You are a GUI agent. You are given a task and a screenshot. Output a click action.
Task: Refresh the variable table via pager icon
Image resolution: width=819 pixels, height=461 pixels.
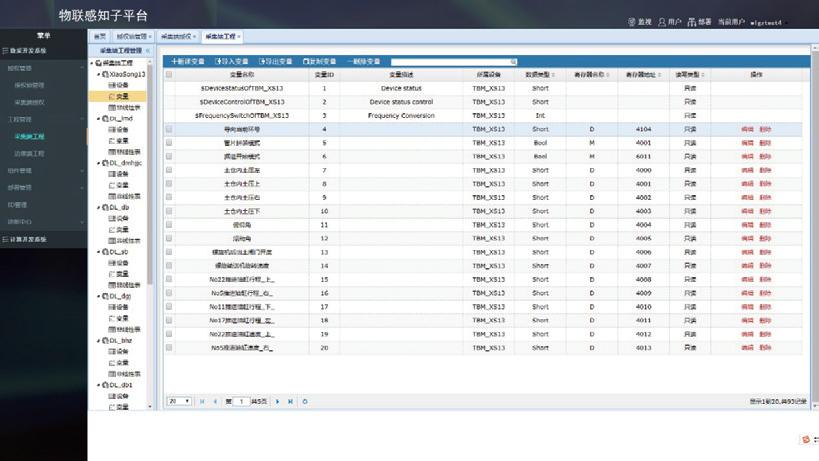tap(305, 401)
